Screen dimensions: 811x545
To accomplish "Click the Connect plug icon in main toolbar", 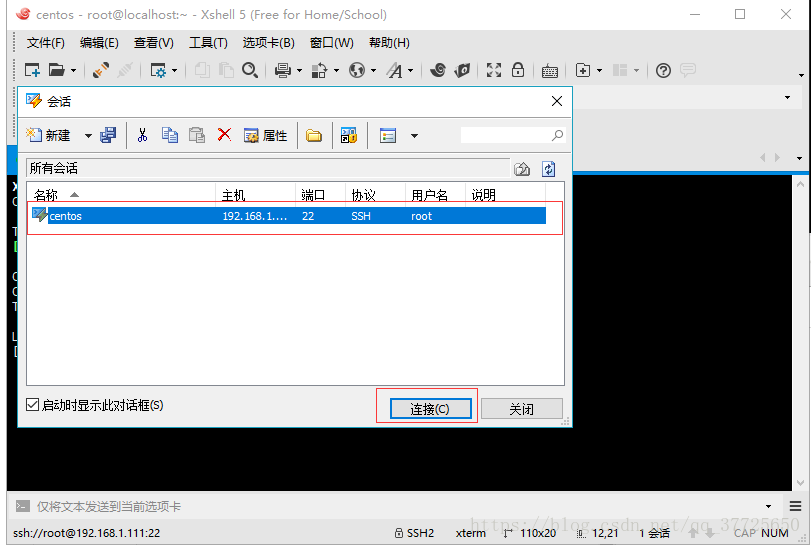I will 101,70.
